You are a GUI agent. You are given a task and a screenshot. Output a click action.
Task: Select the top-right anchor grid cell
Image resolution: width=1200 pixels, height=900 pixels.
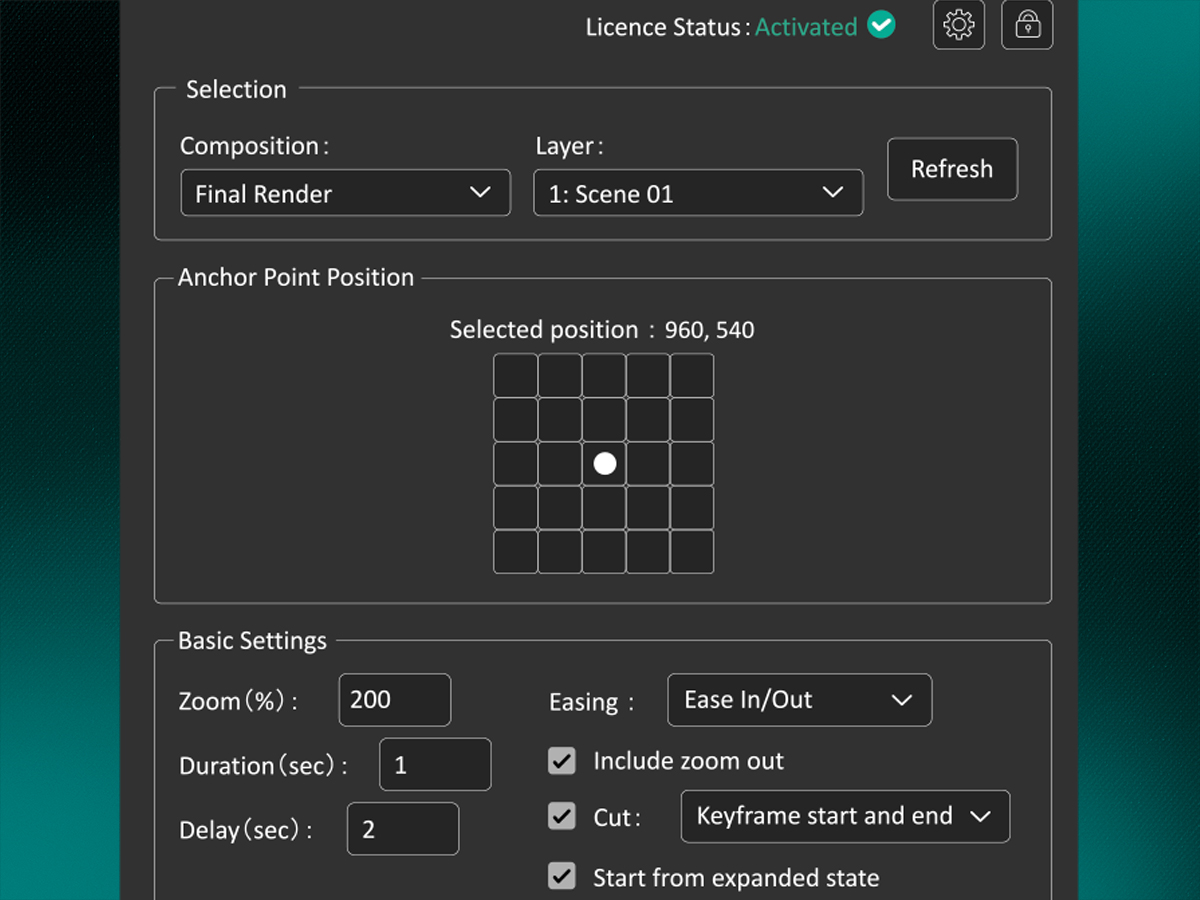pos(692,376)
